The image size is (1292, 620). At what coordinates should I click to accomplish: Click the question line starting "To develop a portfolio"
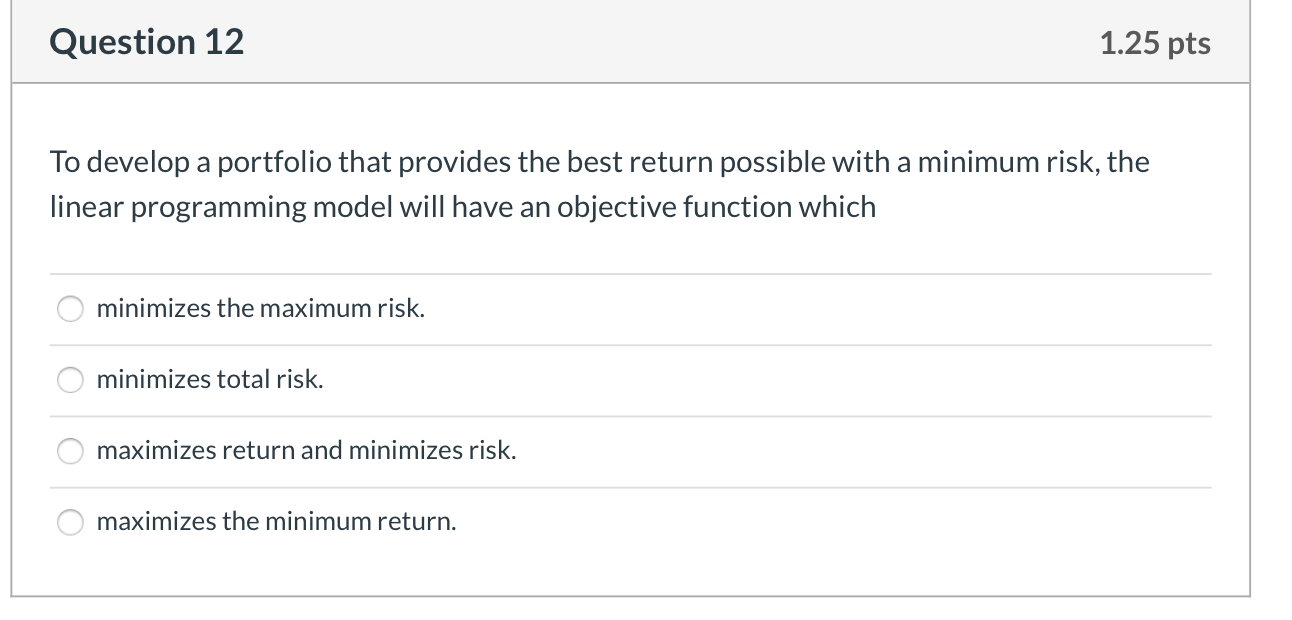click(600, 162)
